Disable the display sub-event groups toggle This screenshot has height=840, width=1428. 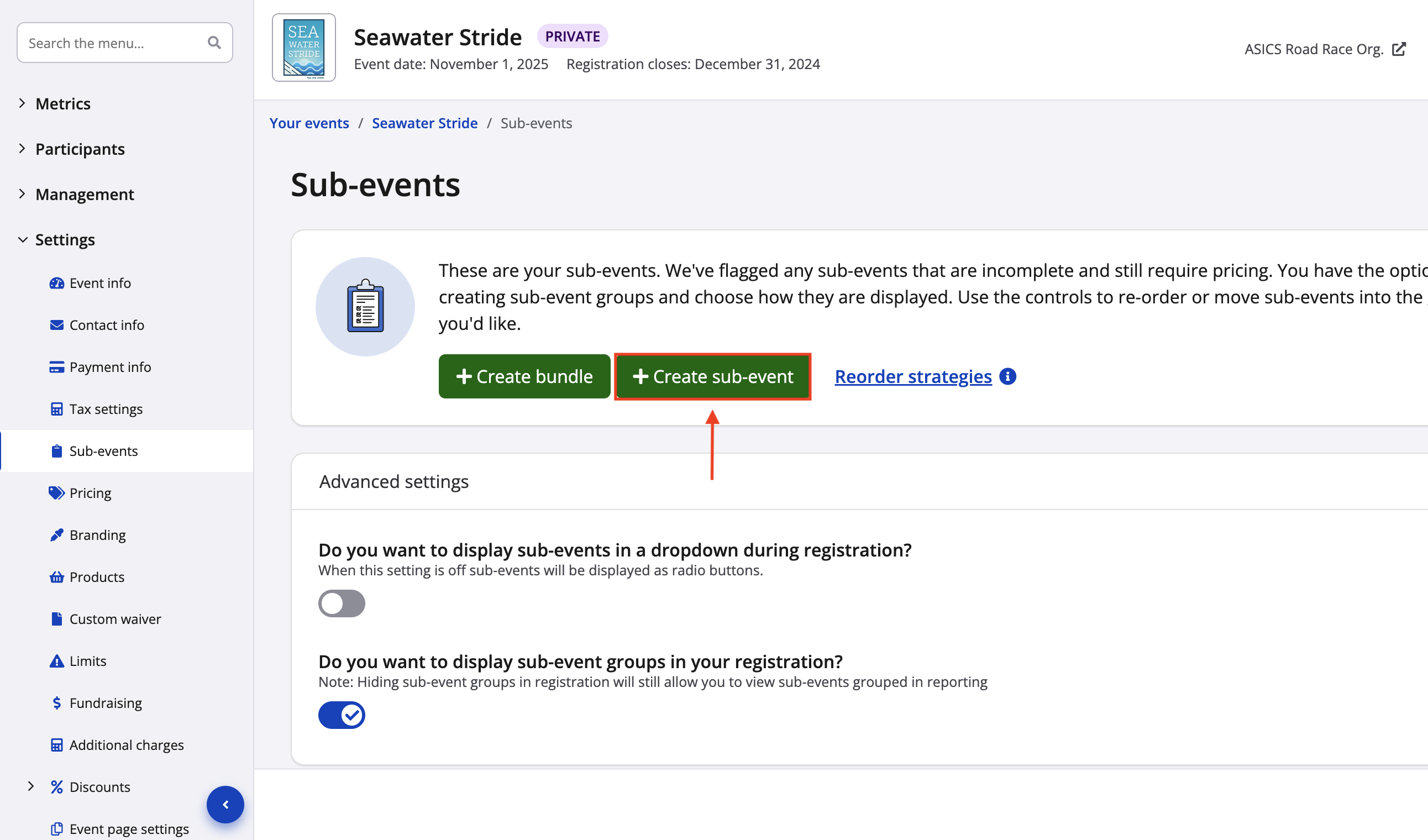point(341,715)
